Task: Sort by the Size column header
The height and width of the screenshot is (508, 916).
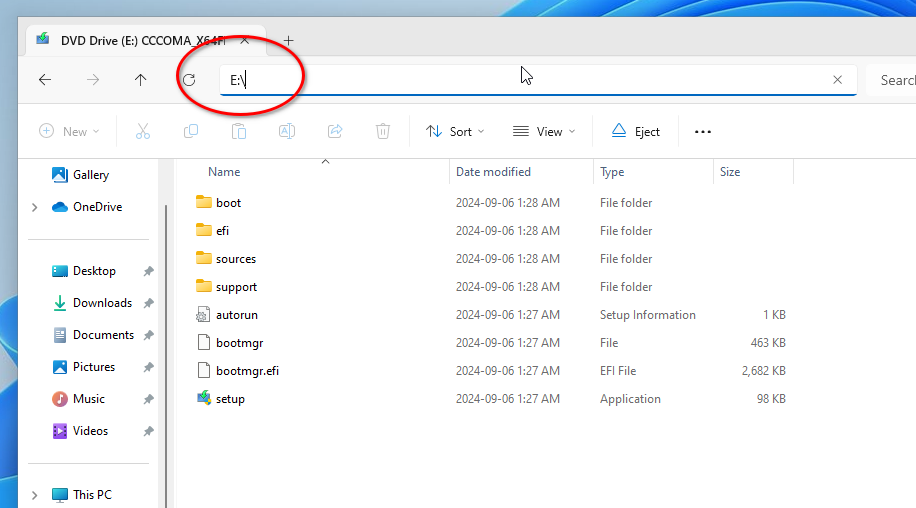Action: (x=730, y=172)
